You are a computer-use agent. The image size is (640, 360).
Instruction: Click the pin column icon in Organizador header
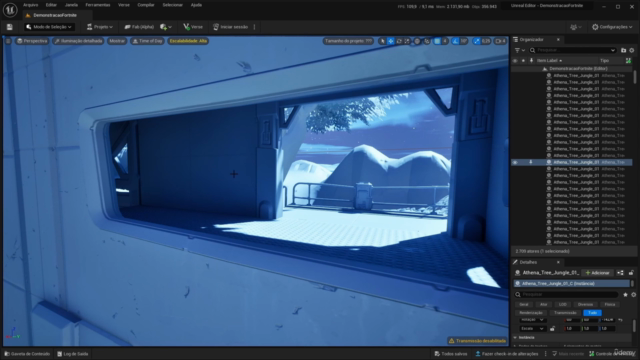(531, 60)
